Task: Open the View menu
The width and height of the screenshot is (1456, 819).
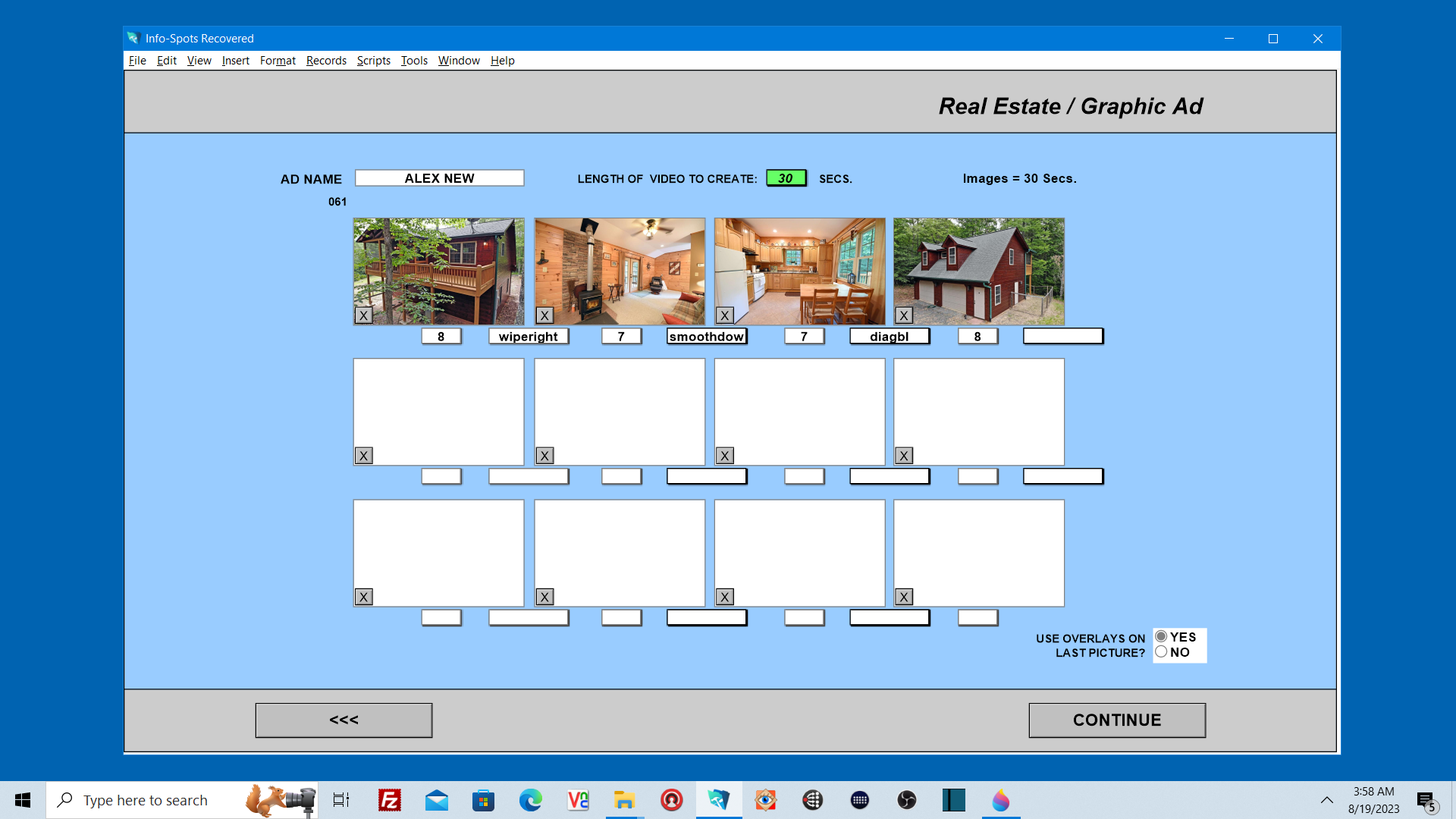Action: point(199,61)
